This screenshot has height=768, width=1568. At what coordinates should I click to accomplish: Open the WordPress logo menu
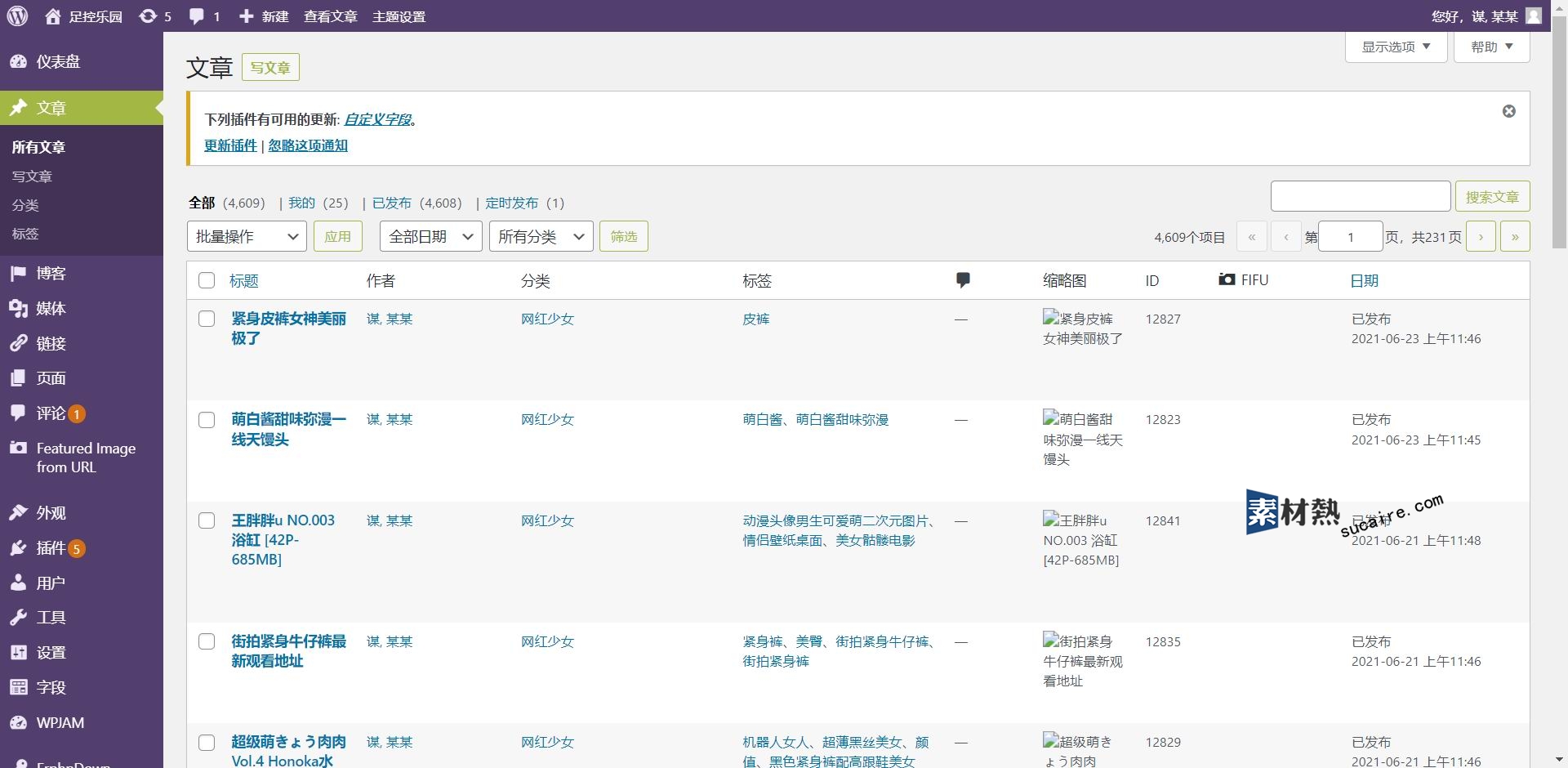tap(18, 16)
